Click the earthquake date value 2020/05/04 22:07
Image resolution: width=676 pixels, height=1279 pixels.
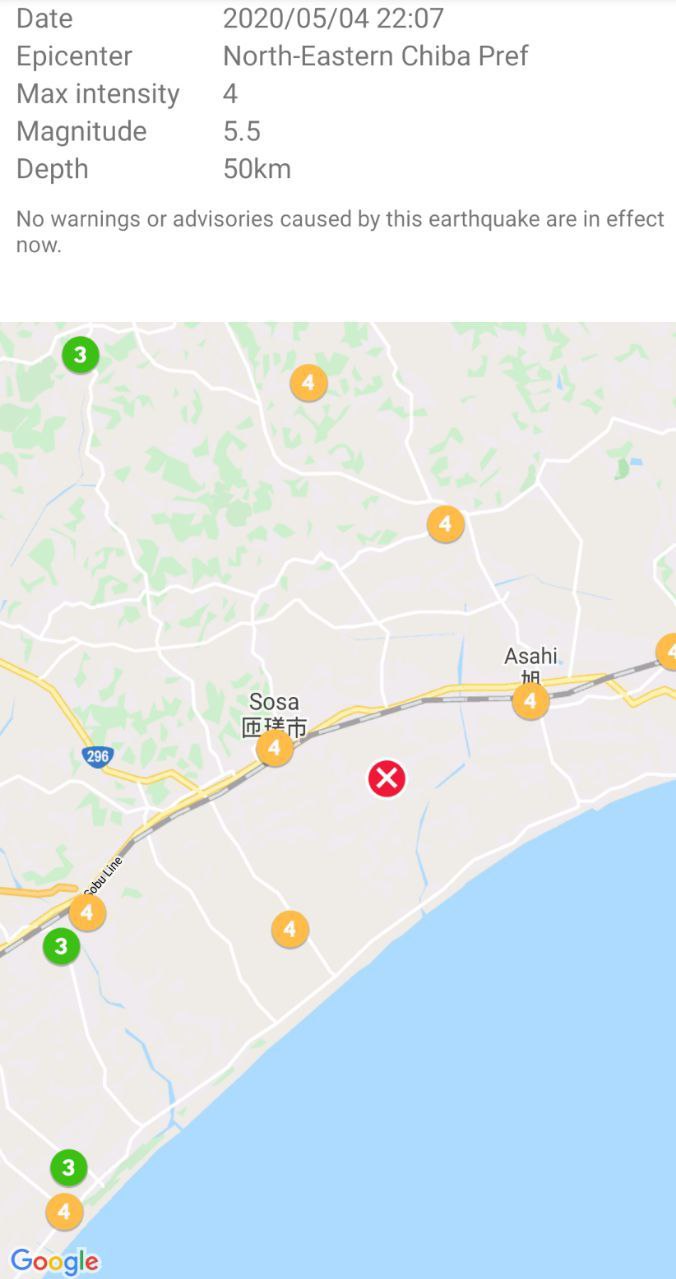pyautogui.click(x=333, y=18)
